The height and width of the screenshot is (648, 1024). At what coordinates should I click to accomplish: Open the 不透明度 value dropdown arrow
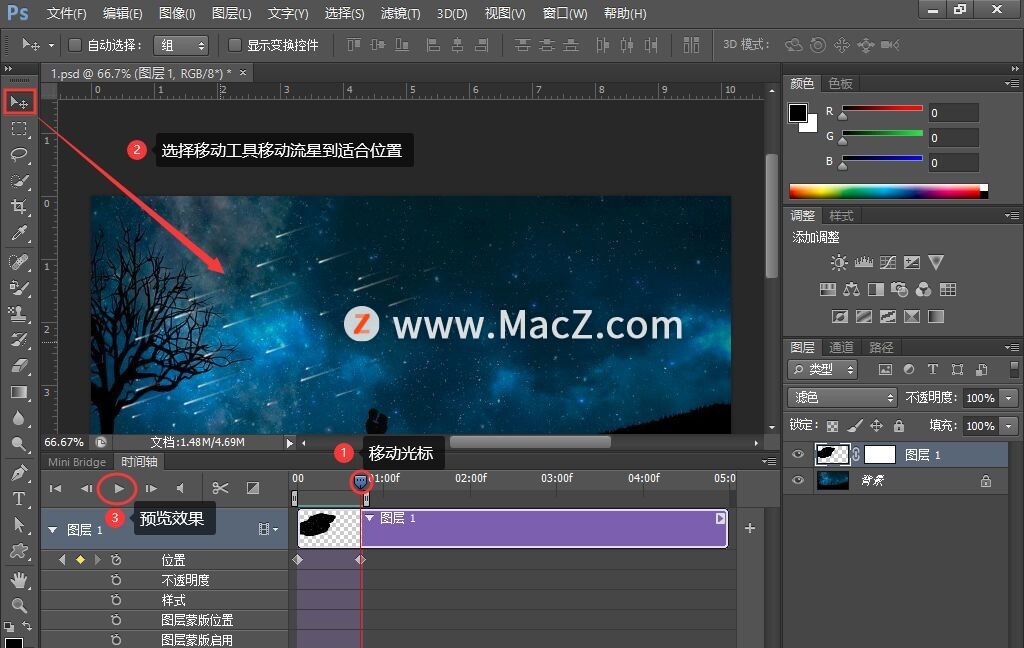click(1010, 398)
